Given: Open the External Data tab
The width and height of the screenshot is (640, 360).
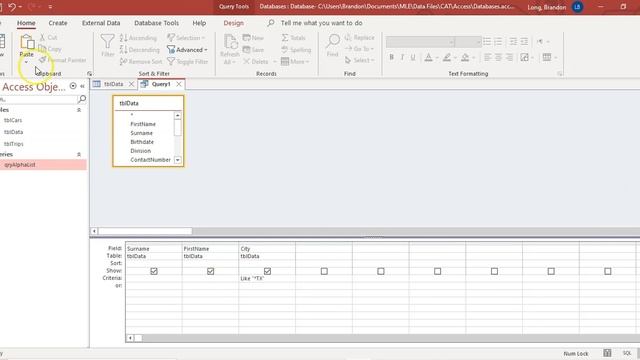Looking at the screenshot, I should (x=101, y=23).
